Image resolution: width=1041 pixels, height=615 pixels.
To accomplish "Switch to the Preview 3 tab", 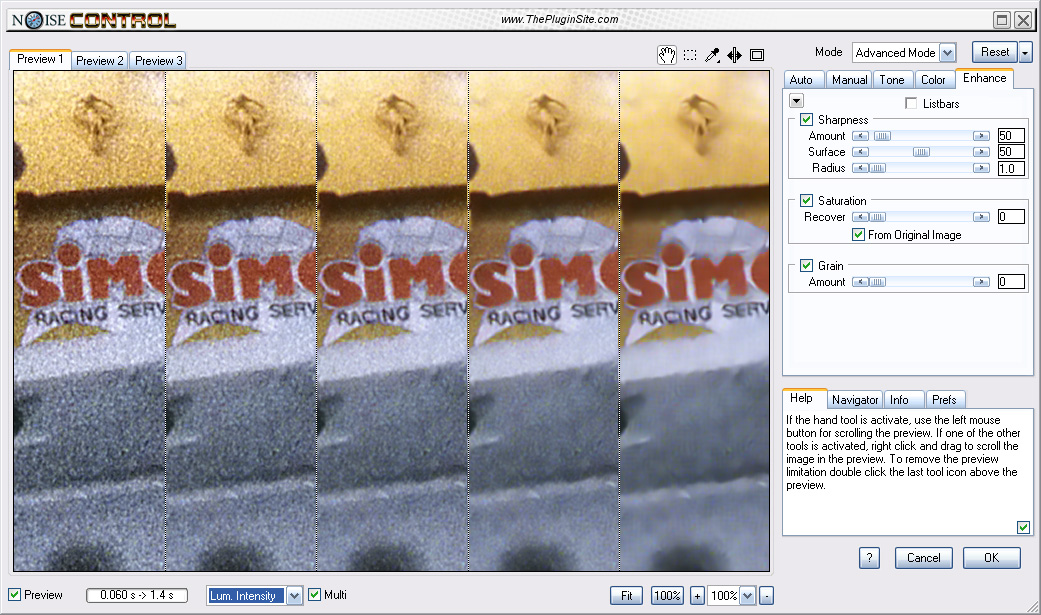I will [158, 60].
